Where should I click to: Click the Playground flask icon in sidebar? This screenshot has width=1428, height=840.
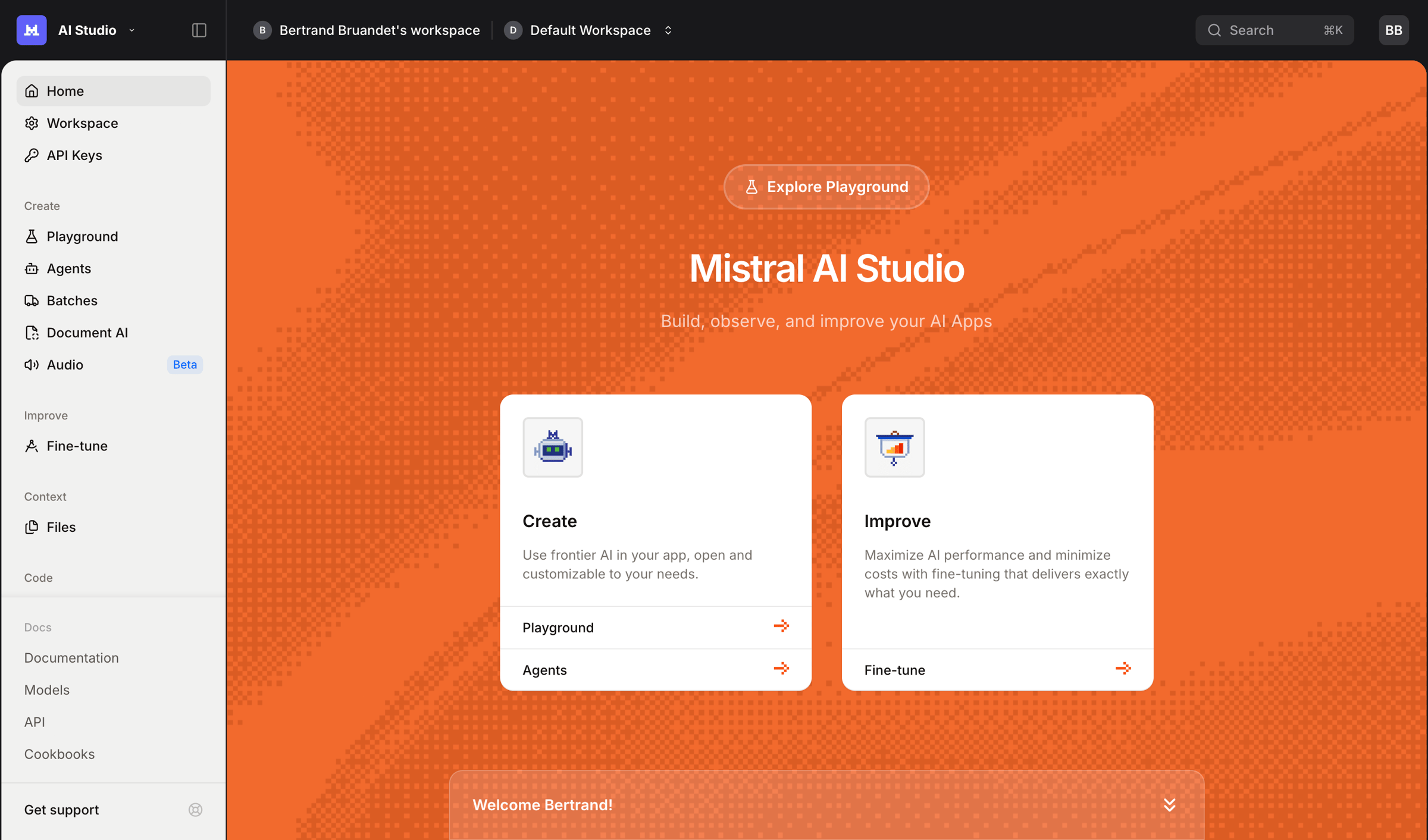tap(32, 236)
